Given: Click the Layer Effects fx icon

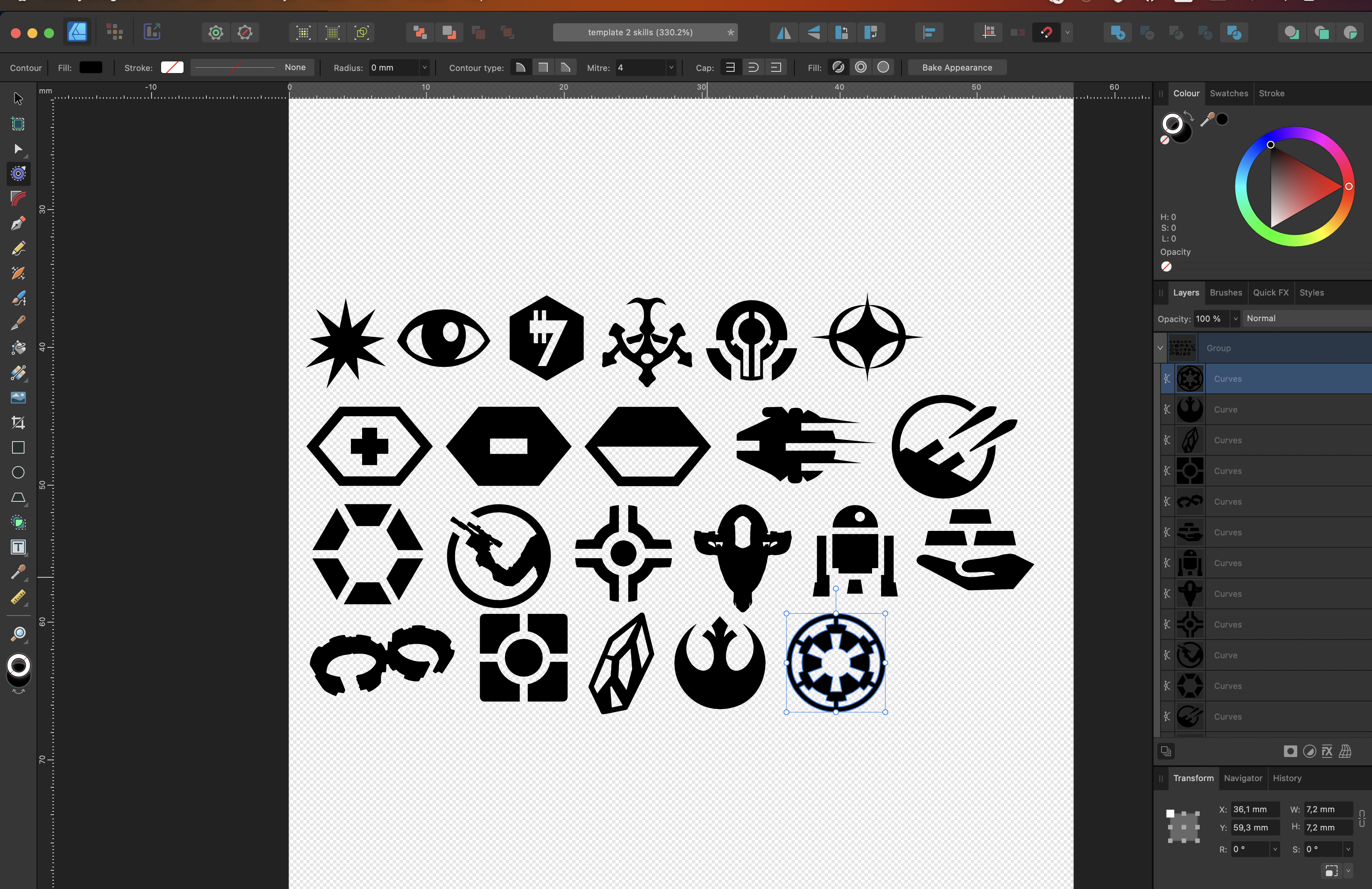Looking at the screenshot, I should tap(1327, 751).
